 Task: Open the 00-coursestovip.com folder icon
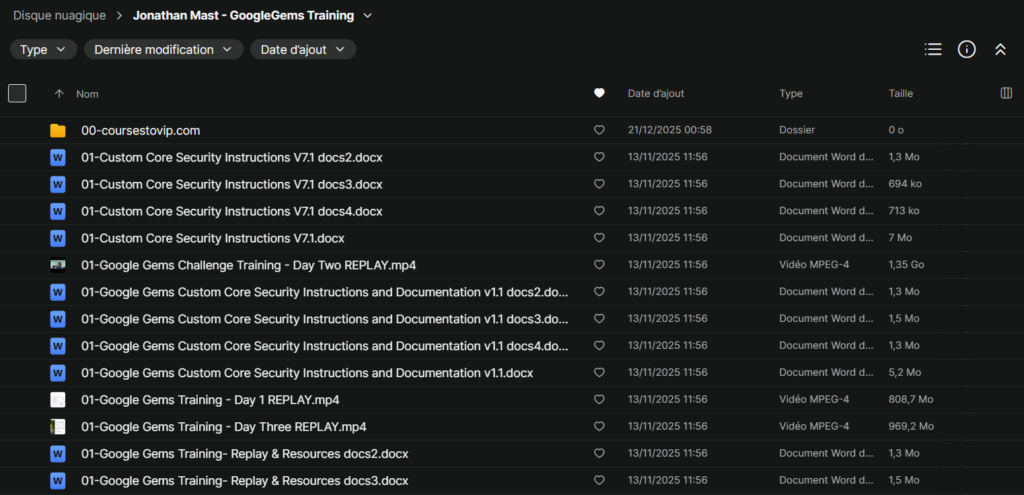tap(58, 130)
